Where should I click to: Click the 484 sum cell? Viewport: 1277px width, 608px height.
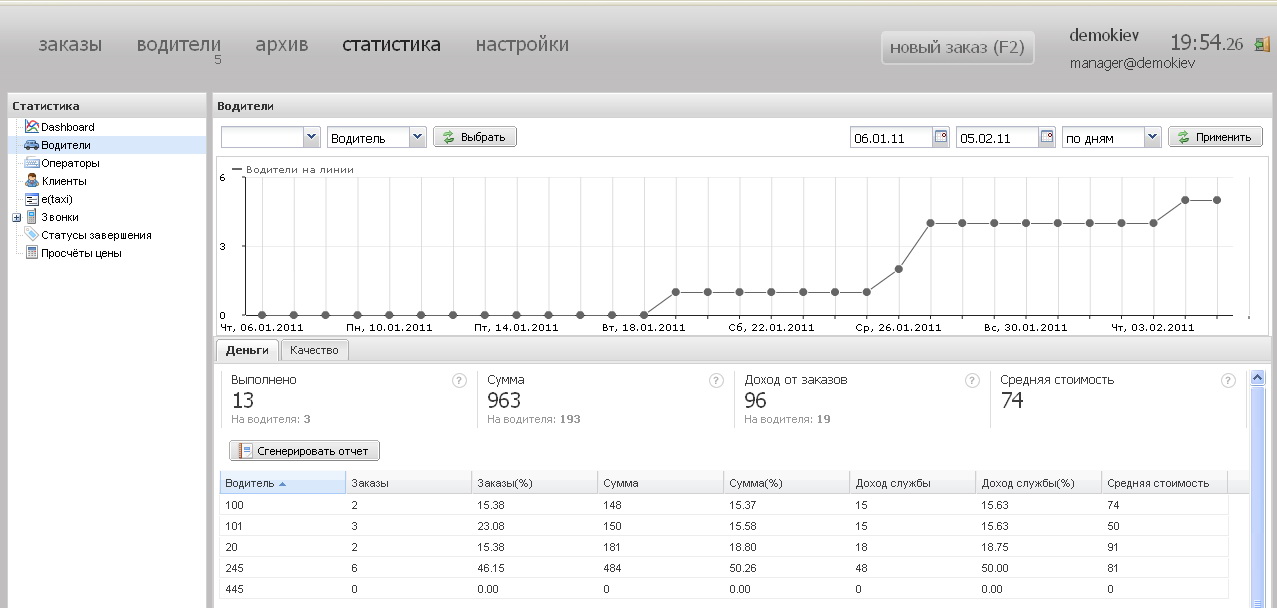(x=661, y=568)
